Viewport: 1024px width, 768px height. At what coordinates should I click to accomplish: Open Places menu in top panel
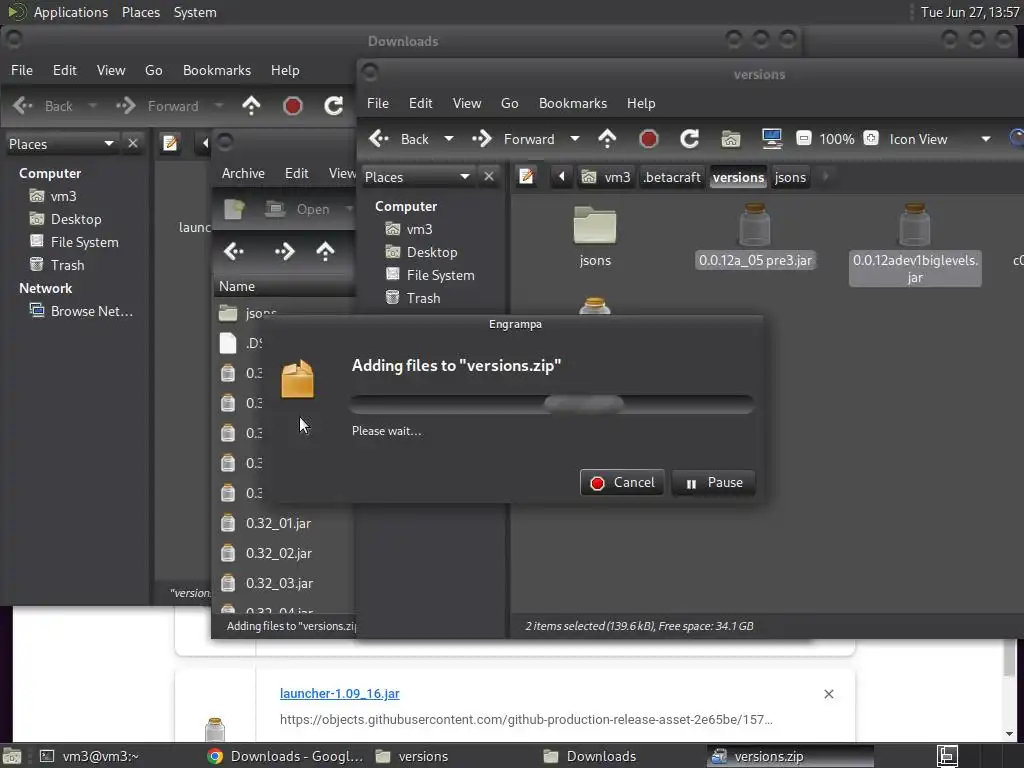(141, 12)
